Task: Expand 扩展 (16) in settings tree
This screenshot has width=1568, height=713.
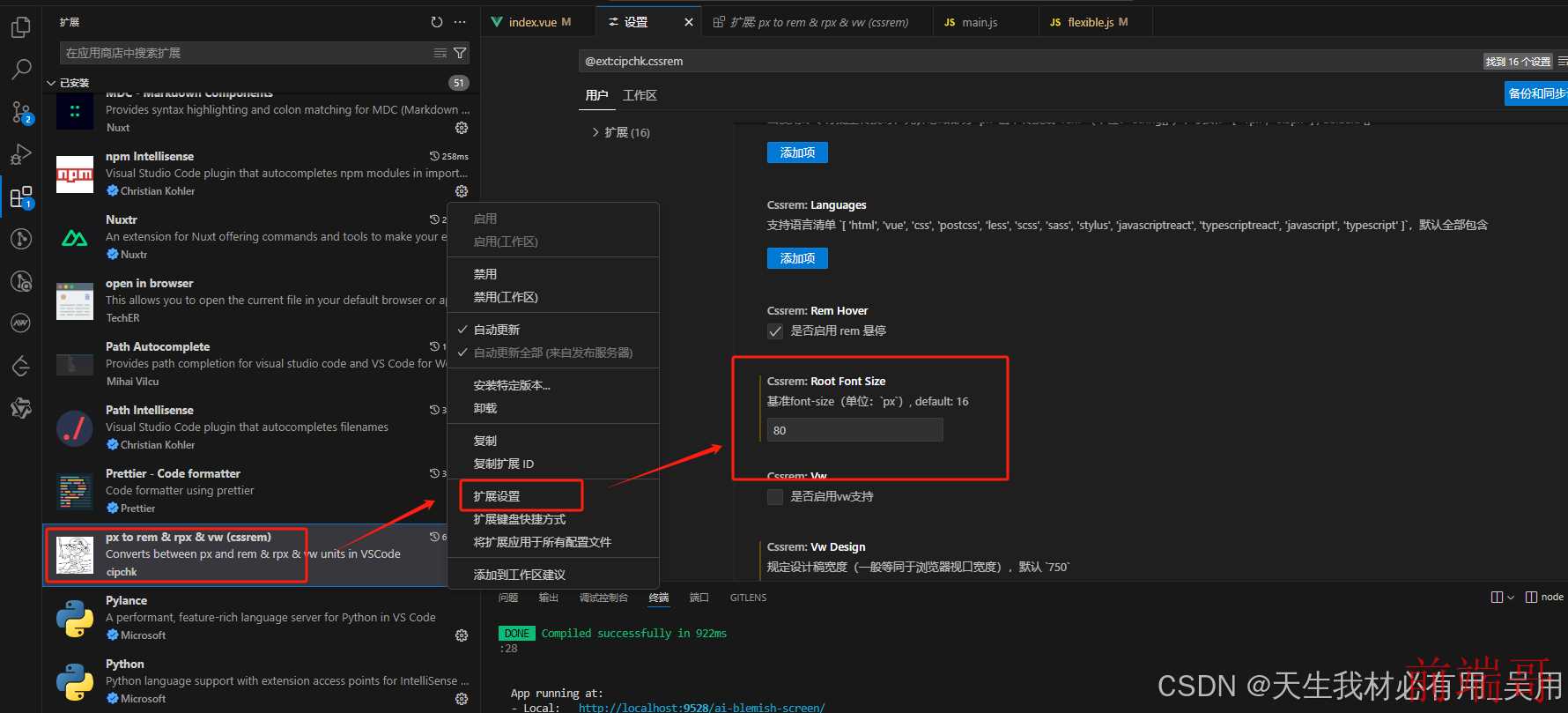Action: [x=621, y=132]
